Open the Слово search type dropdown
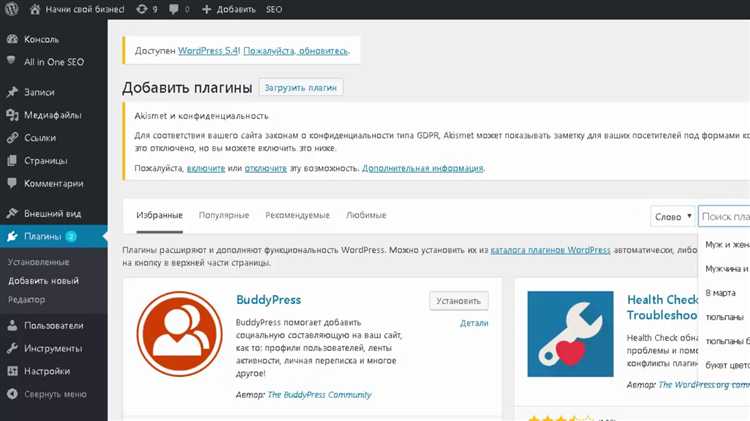 (x=673, y=217)
